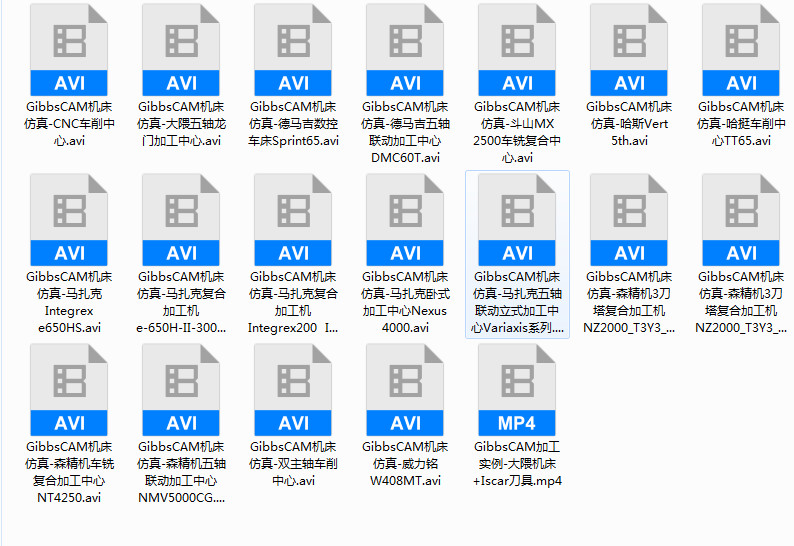Image resolution: width=794 pixels, height=546 pixels.
Task: Select the 大隈五轴龙门加工中心.avi file icon
Action: (x=181, y=50)
